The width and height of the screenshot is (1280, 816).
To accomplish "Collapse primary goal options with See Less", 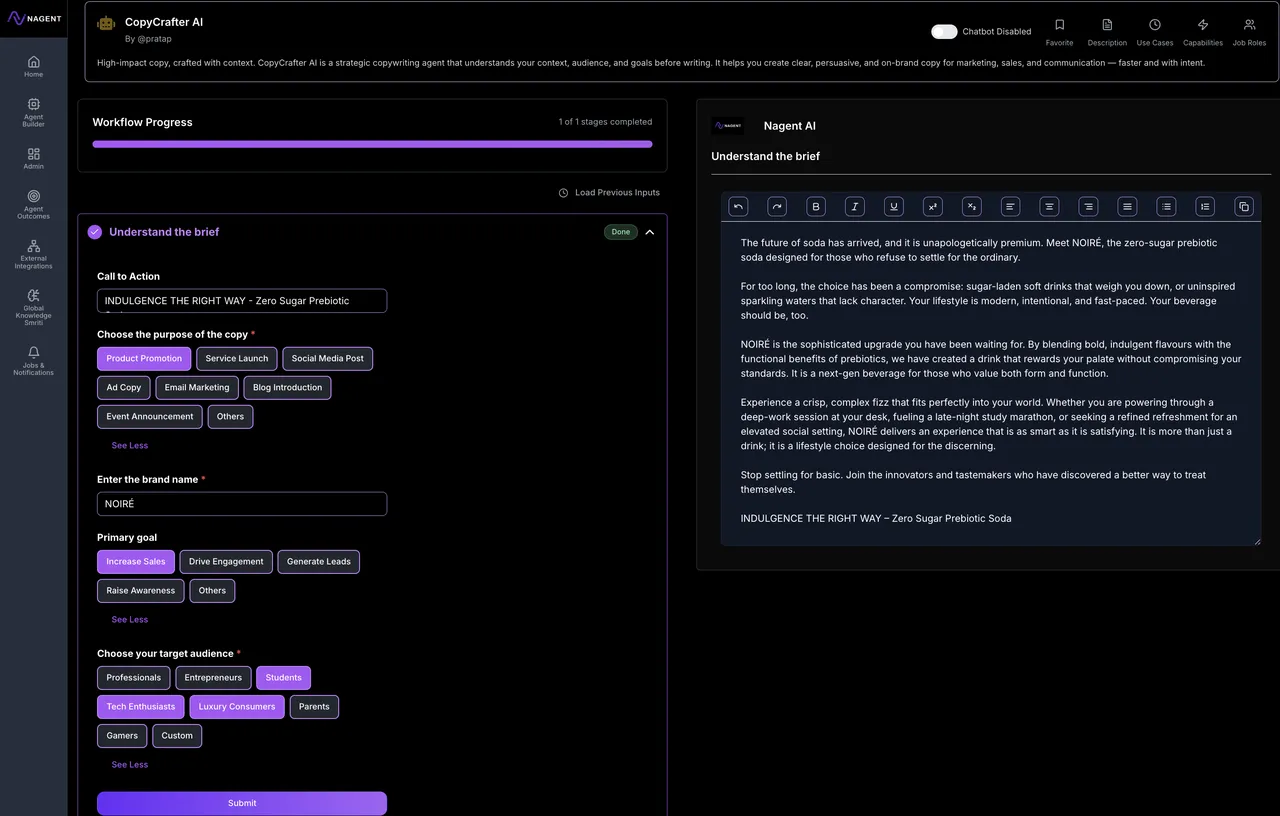I will (x=130, y=620).
